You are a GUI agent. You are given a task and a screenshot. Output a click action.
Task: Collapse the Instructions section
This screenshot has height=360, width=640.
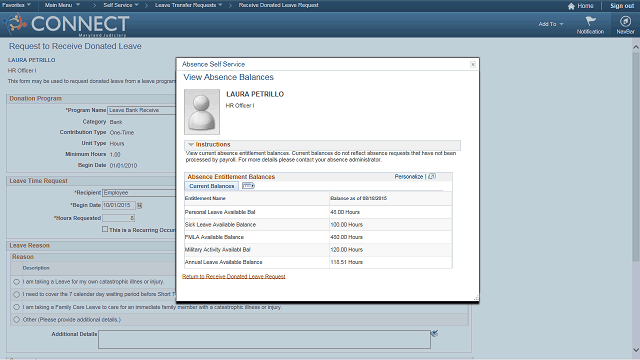(x=191, y=144)
